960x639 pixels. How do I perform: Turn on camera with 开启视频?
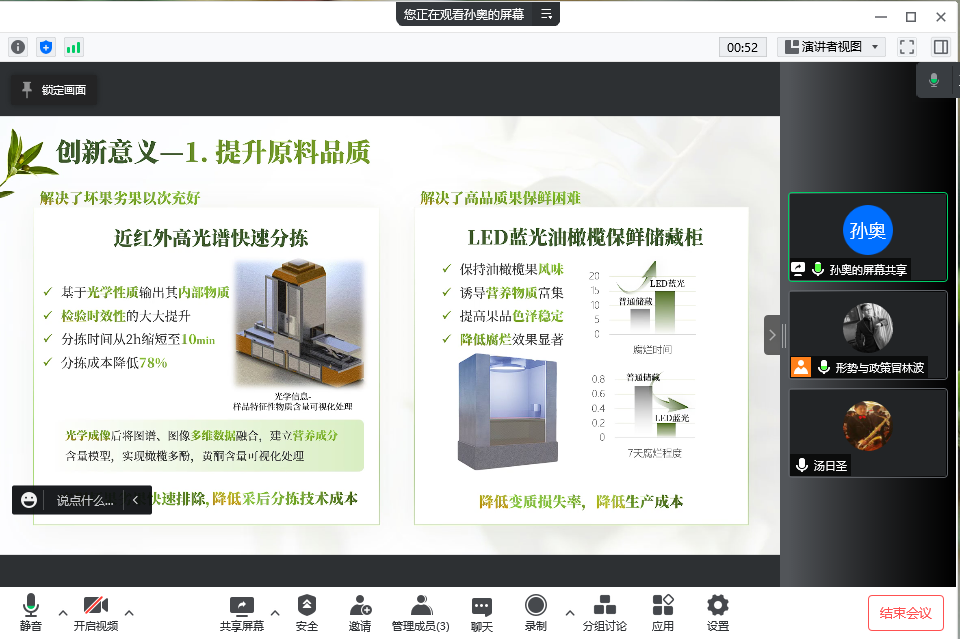coord(96,612)
